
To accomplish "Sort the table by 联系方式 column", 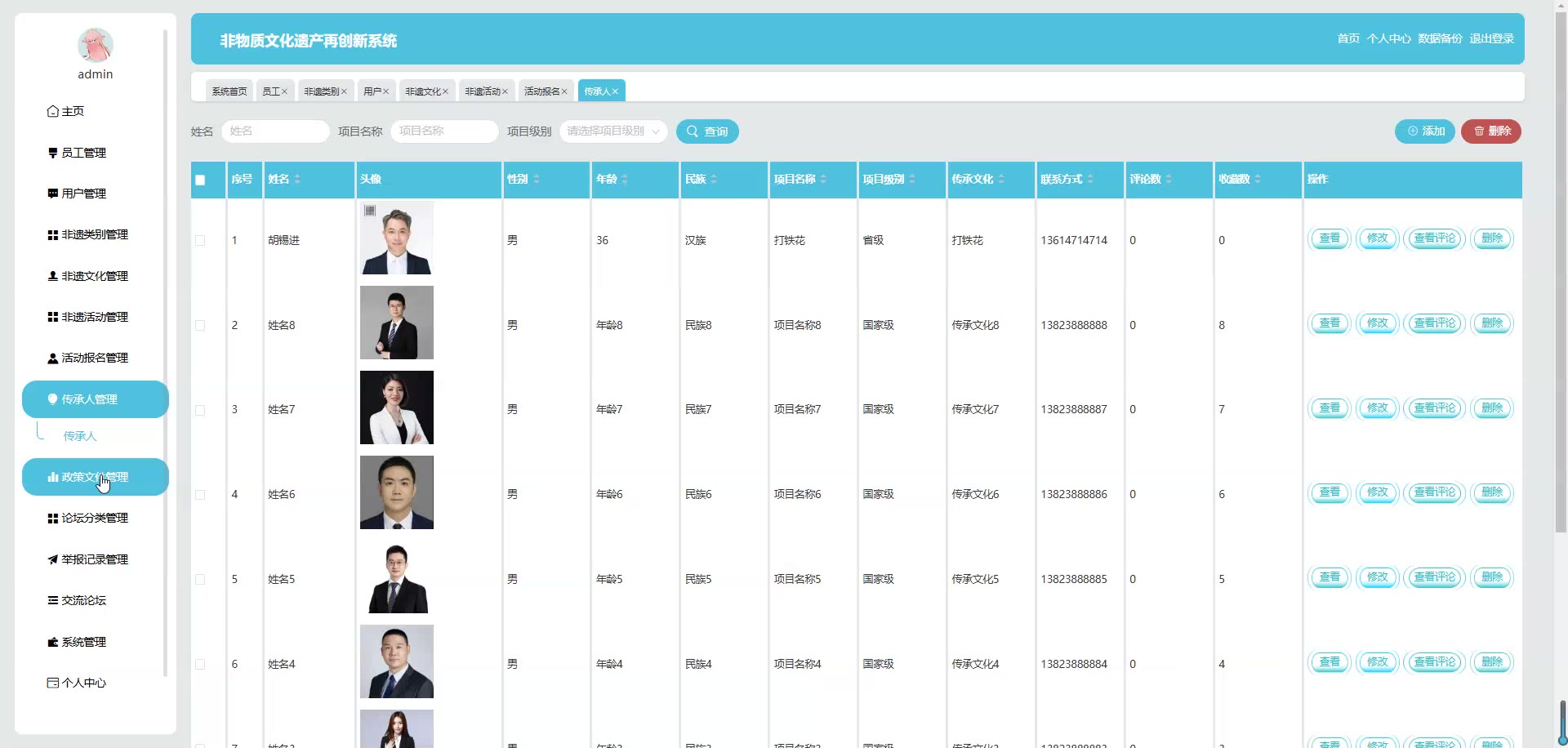I will (x=1090, y=180).
